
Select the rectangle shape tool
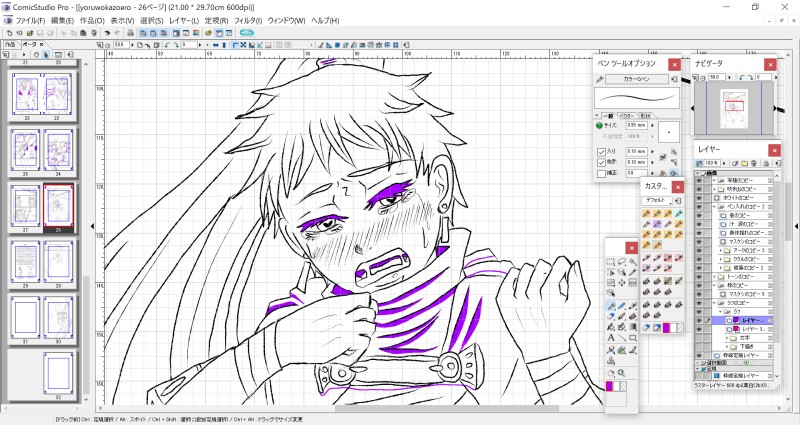(633, 337)
